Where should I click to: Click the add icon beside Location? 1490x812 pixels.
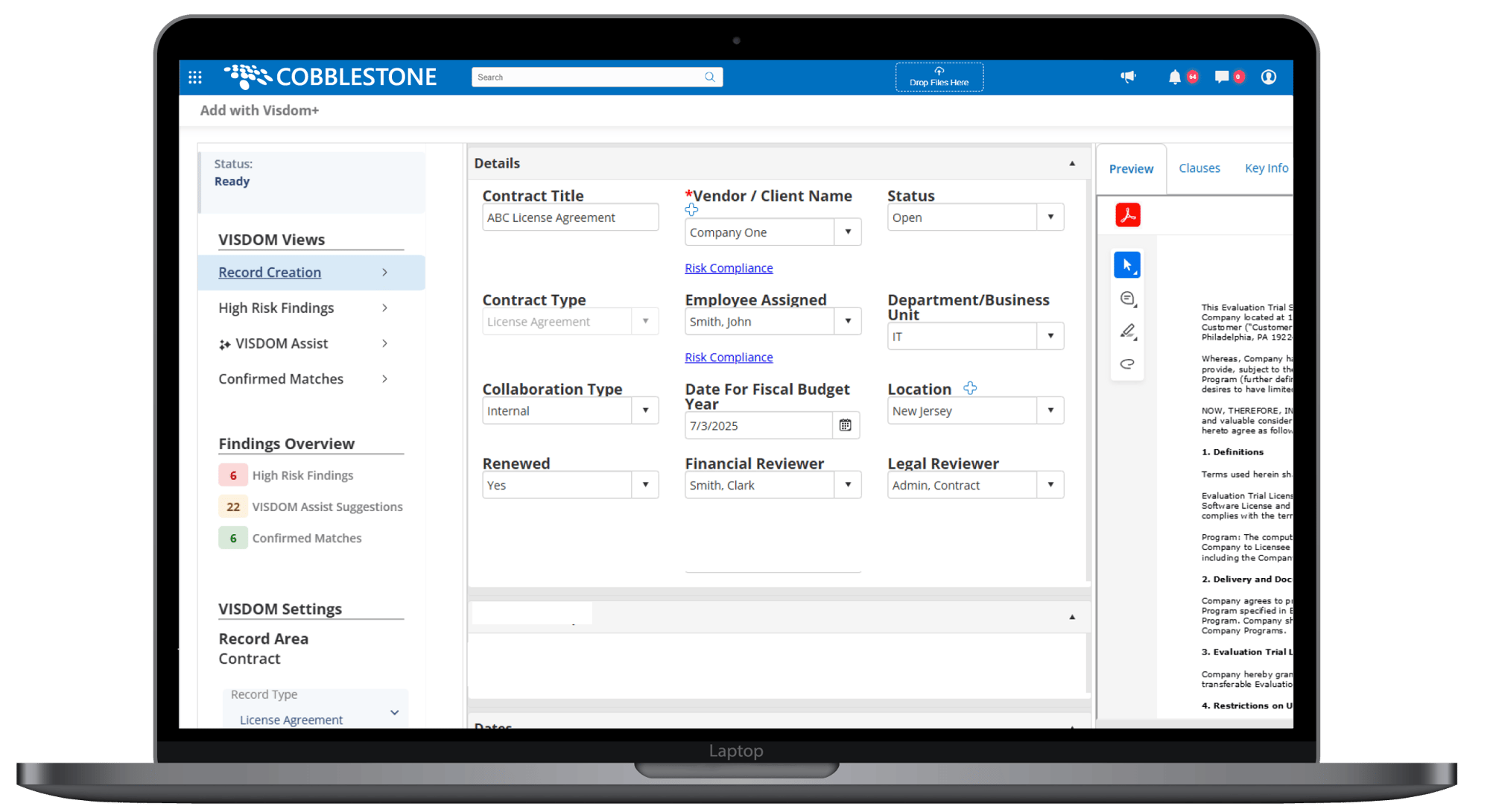pos(970,388)
